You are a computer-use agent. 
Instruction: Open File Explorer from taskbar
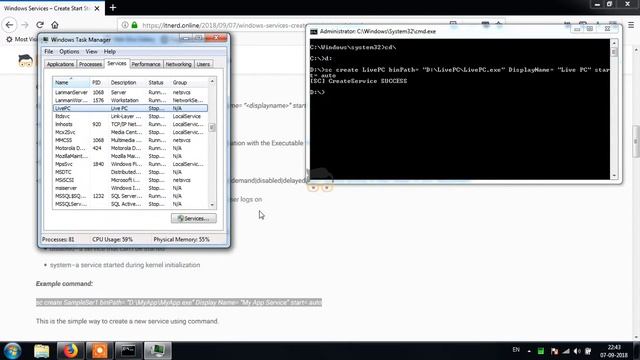pos(42,351)
